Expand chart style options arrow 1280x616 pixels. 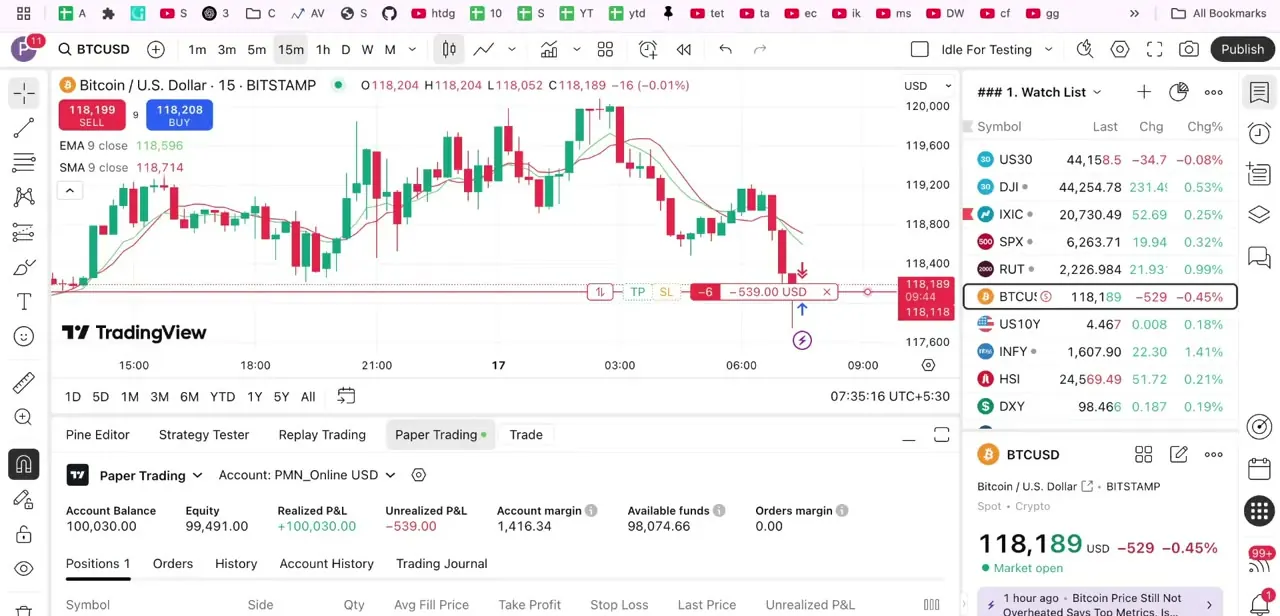512,49
